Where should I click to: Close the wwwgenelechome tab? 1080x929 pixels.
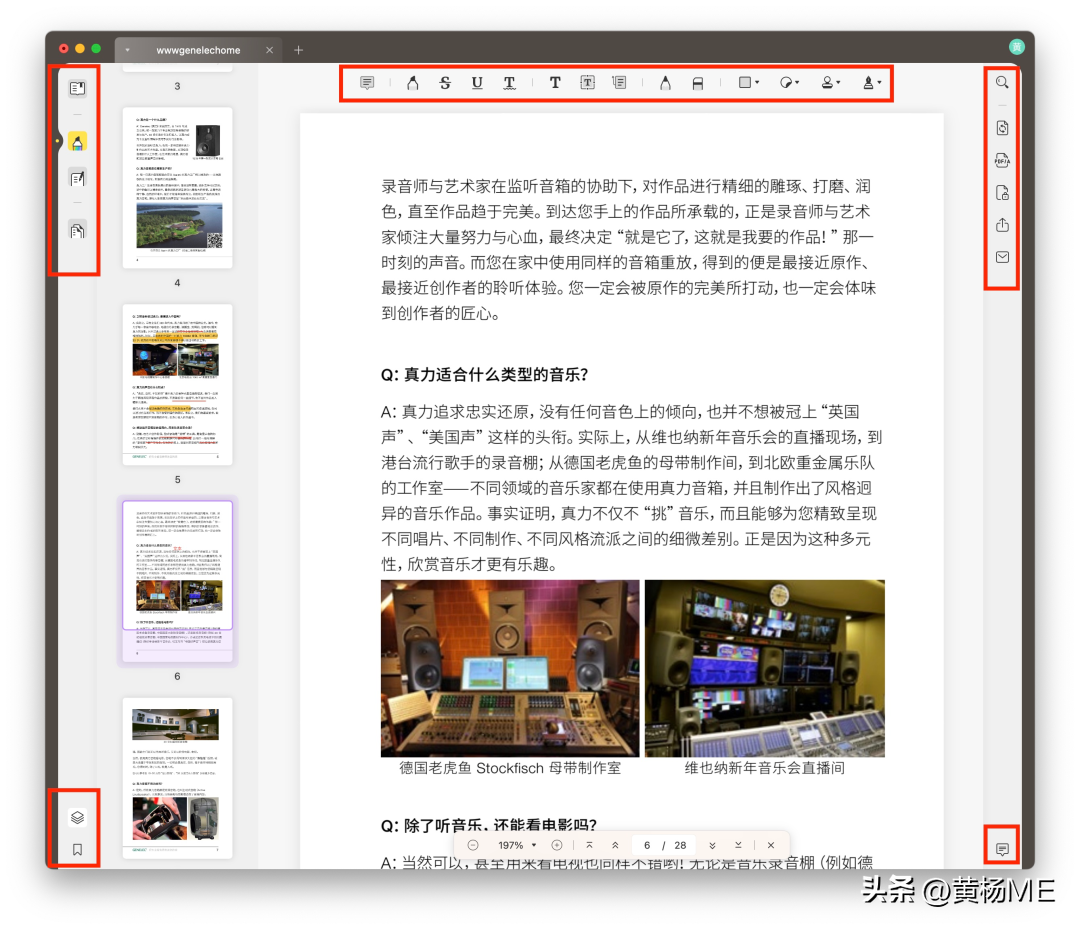269,50
